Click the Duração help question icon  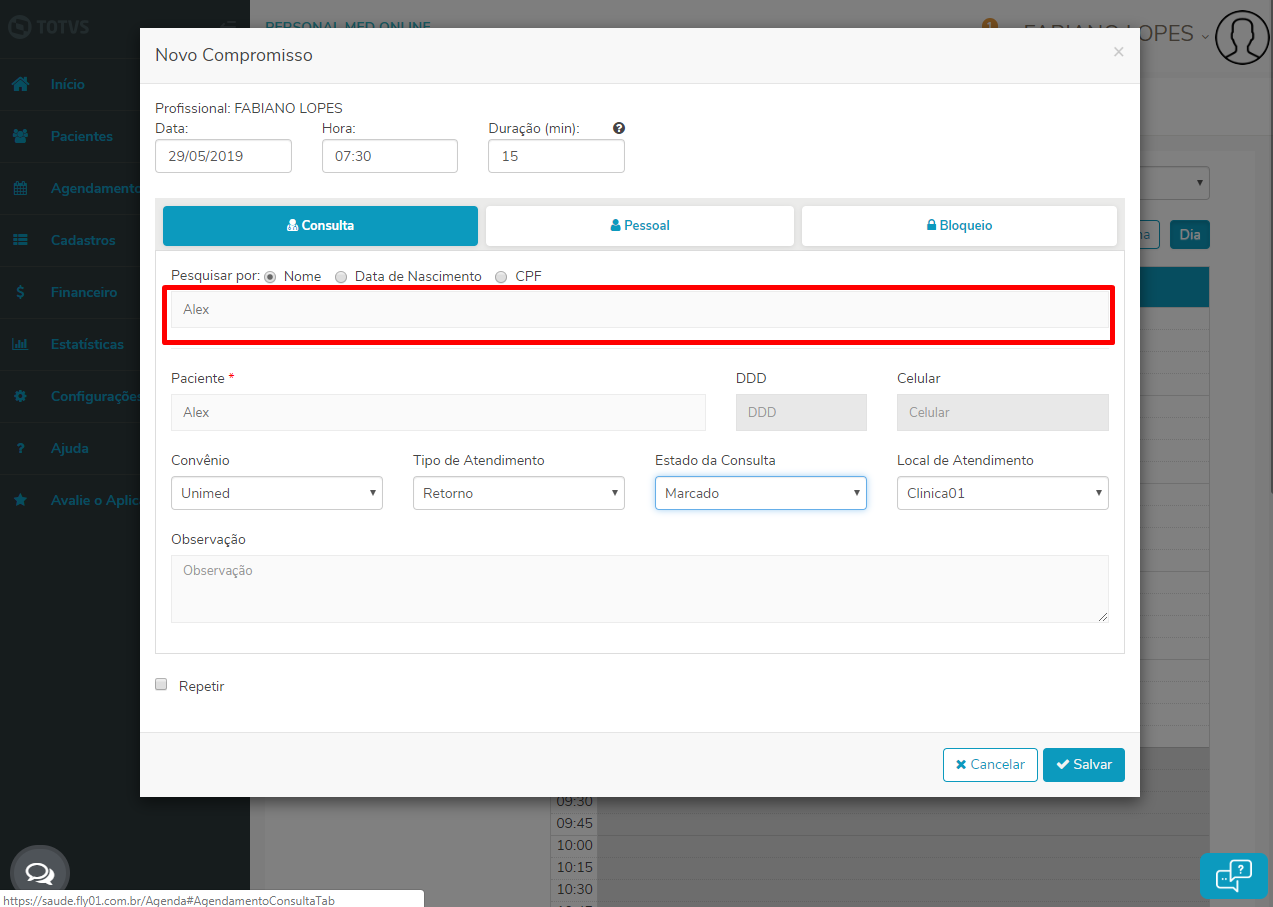tap(619, 128)
